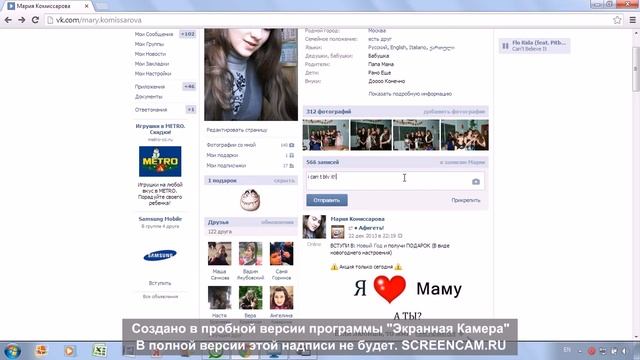Open the large profile photo
Viewport: 640px width, 360px height.
click(x=251, y=74)
